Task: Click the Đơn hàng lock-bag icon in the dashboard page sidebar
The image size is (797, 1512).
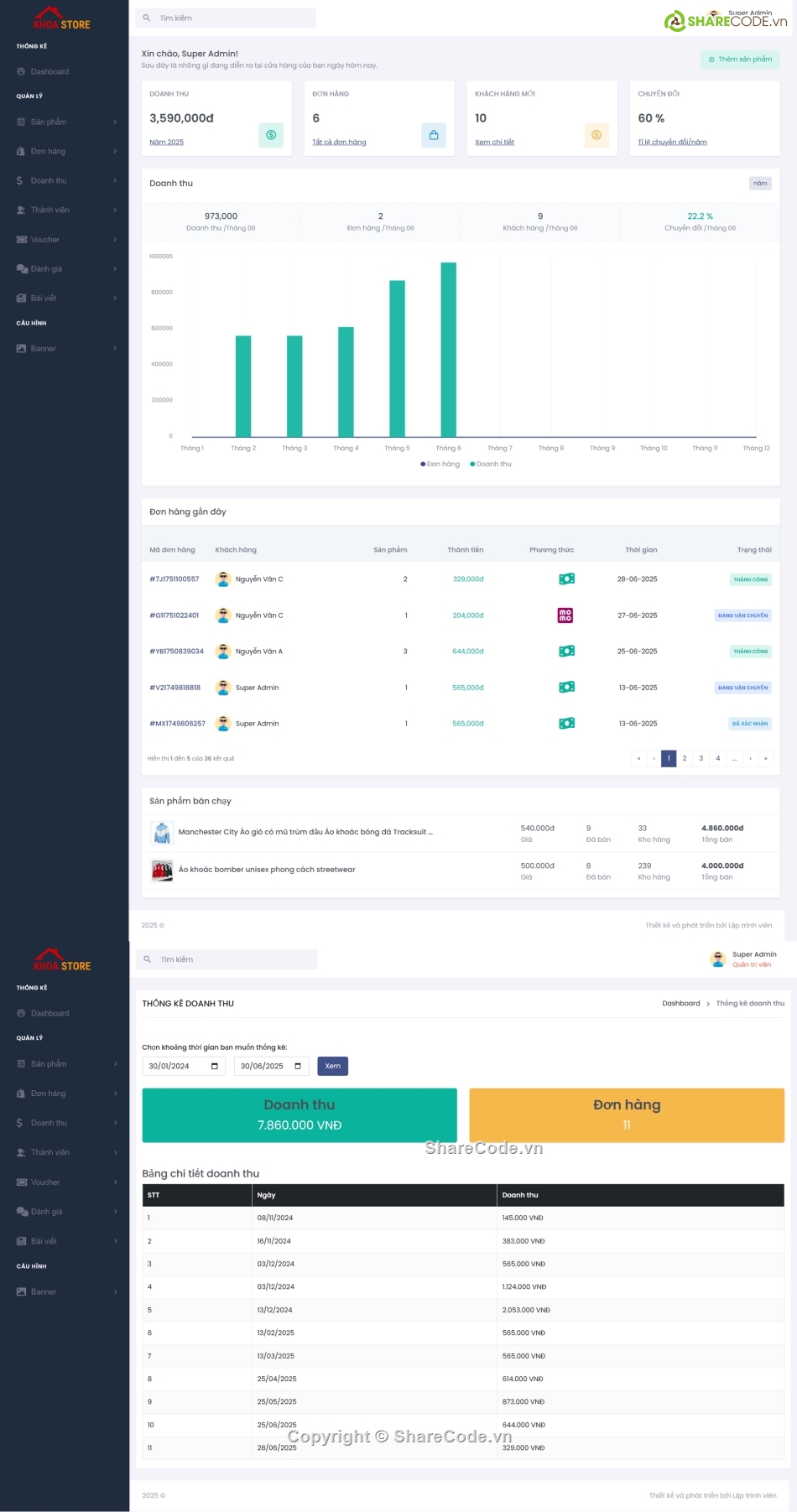Action: coord(21,152)
